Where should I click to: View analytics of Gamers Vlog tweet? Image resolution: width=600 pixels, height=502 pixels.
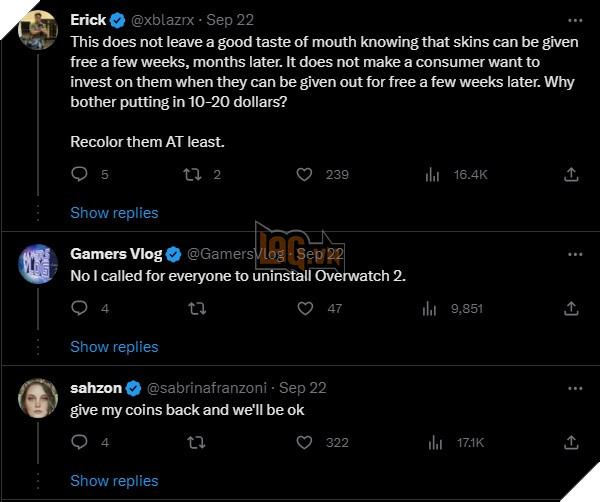click(433, 309)
